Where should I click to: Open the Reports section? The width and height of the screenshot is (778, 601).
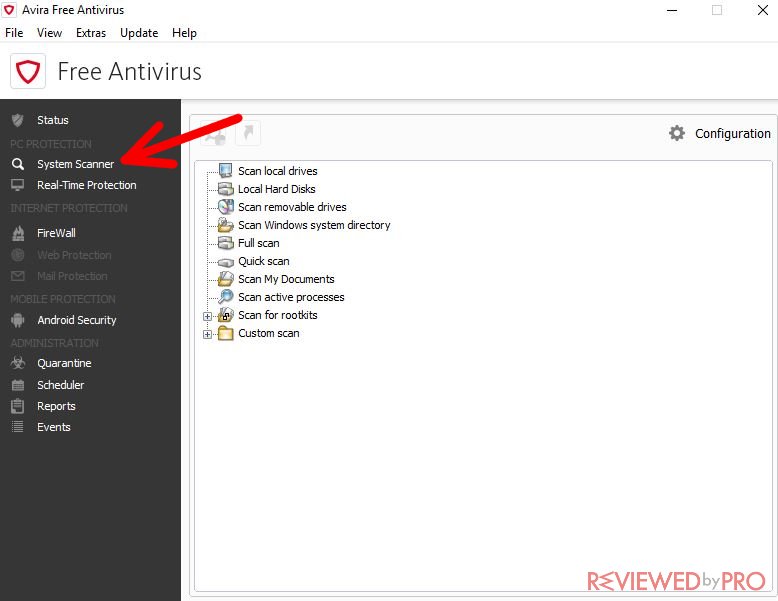(56, 406)
